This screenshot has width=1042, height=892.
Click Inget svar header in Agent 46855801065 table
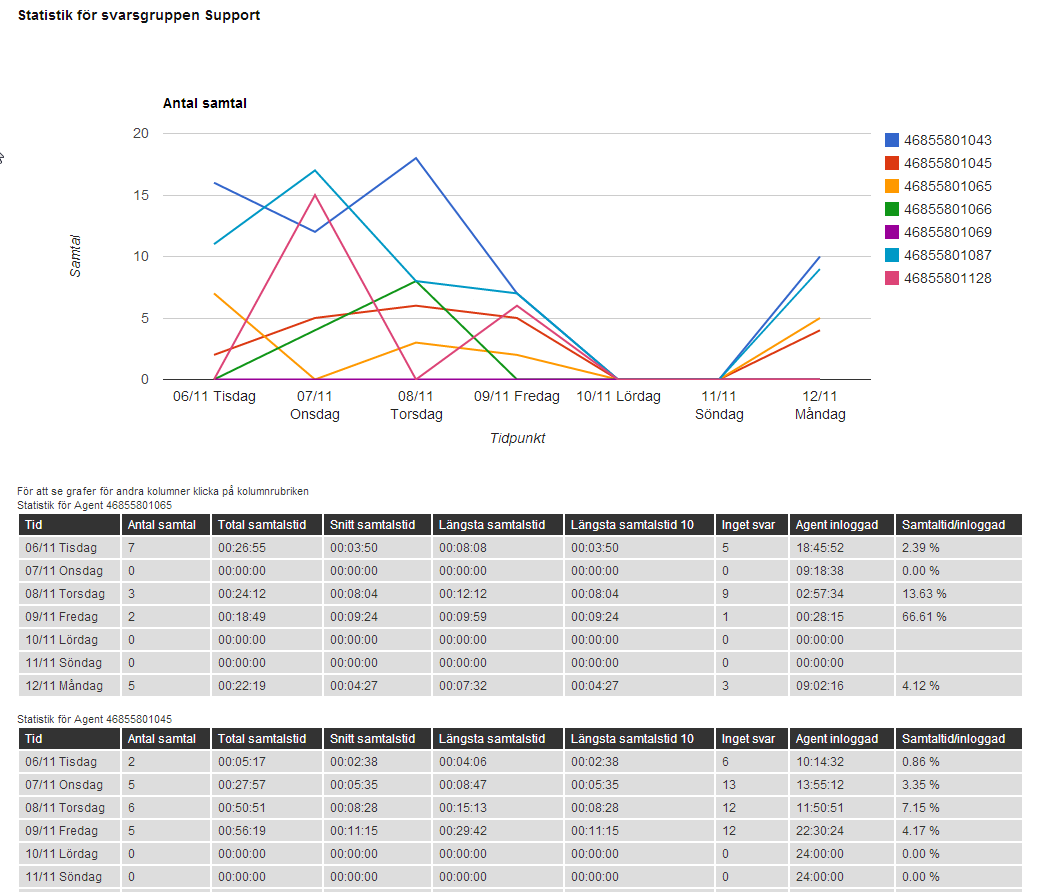coord(752,524)
